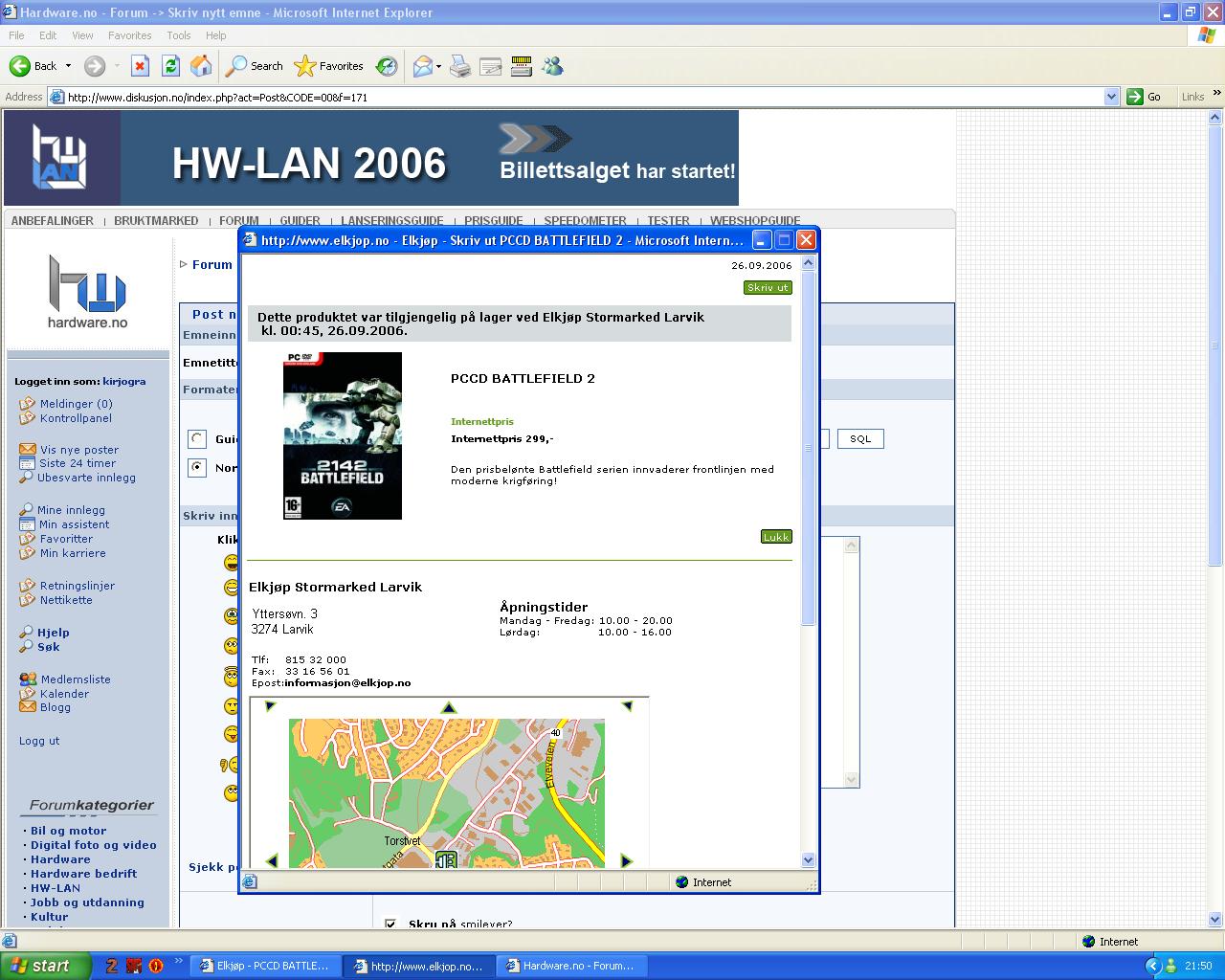
Task: Click the Kontrollpanel sidebar link
Action: 76,418
